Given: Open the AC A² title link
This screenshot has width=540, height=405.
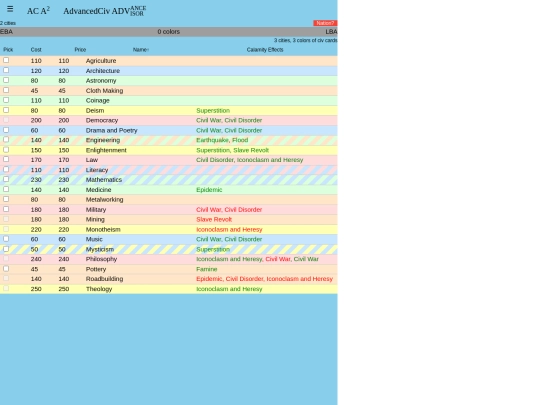Looking at the screenshot, I should coord(38,11).
